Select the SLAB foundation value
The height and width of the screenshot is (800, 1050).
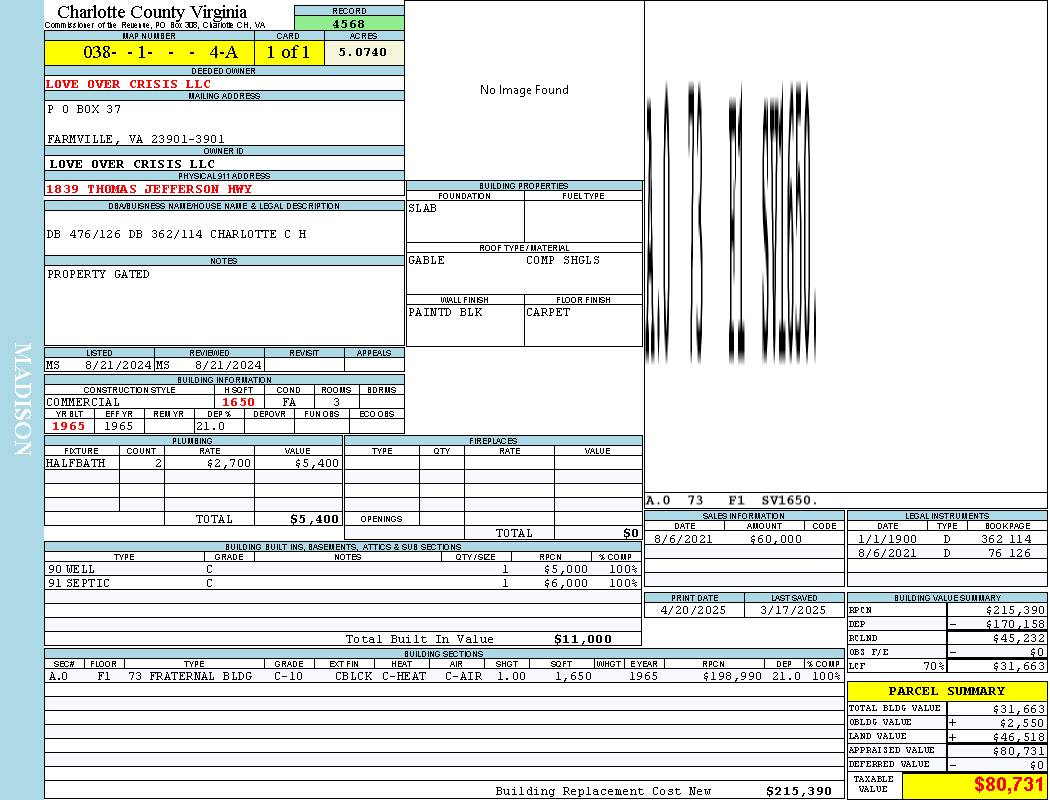coord(423,208)
